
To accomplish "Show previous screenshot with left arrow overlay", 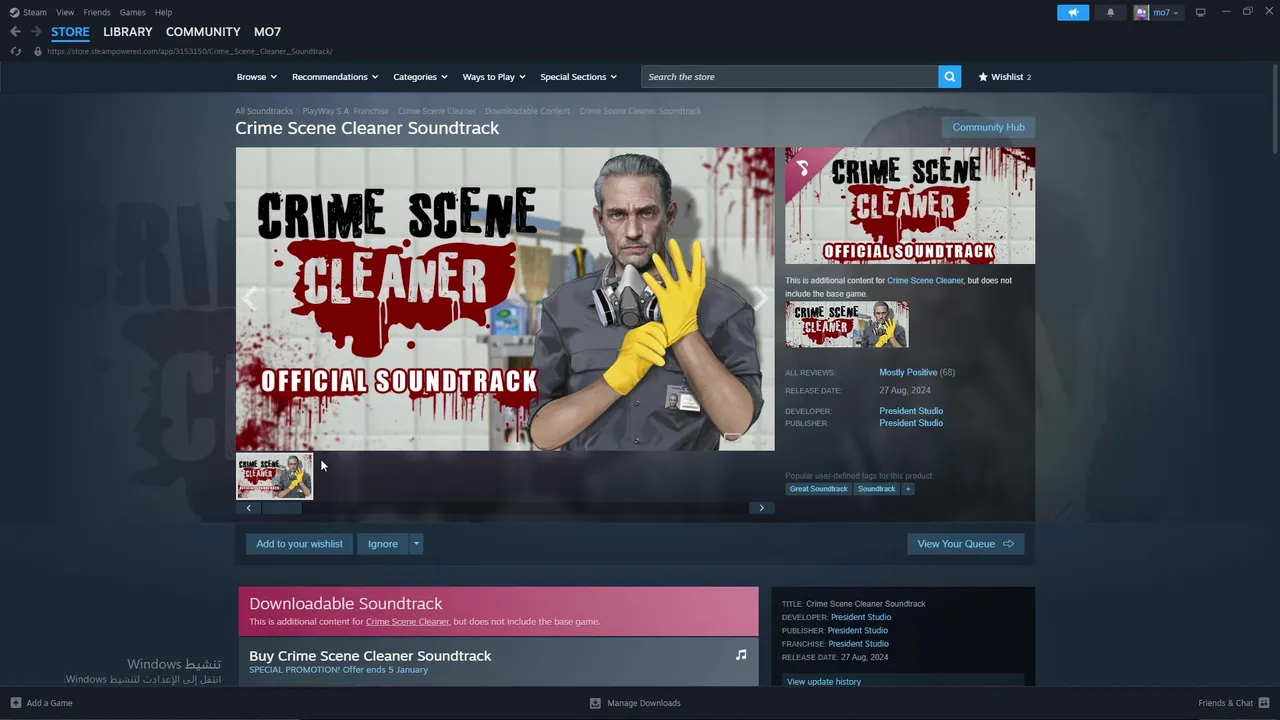I will click(x=250, y=298).
